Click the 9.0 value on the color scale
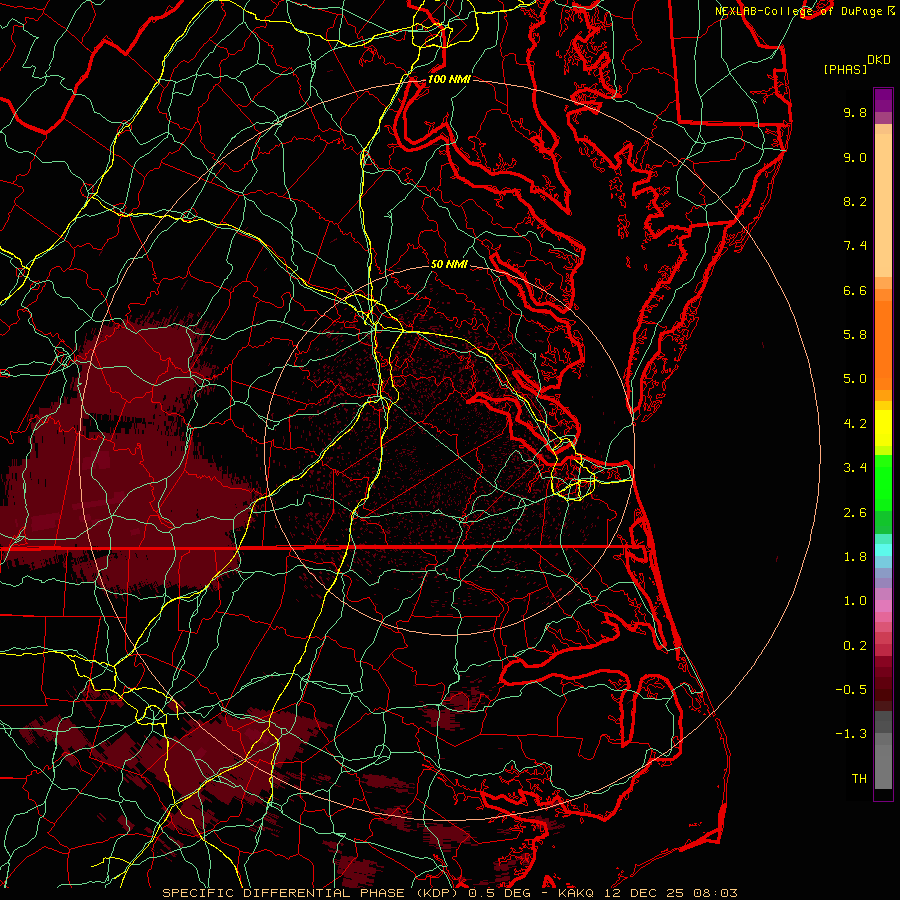This screenshot has height=900, width=900. [x=855, y=157]
